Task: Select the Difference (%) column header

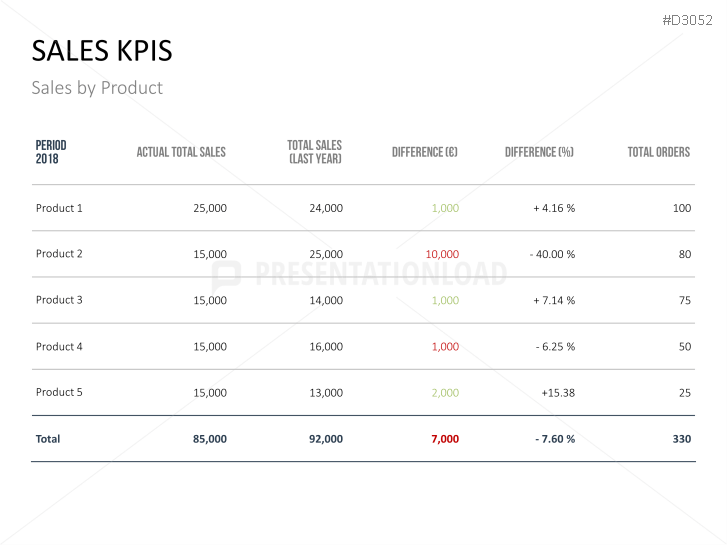Action: tap(539, 152)
